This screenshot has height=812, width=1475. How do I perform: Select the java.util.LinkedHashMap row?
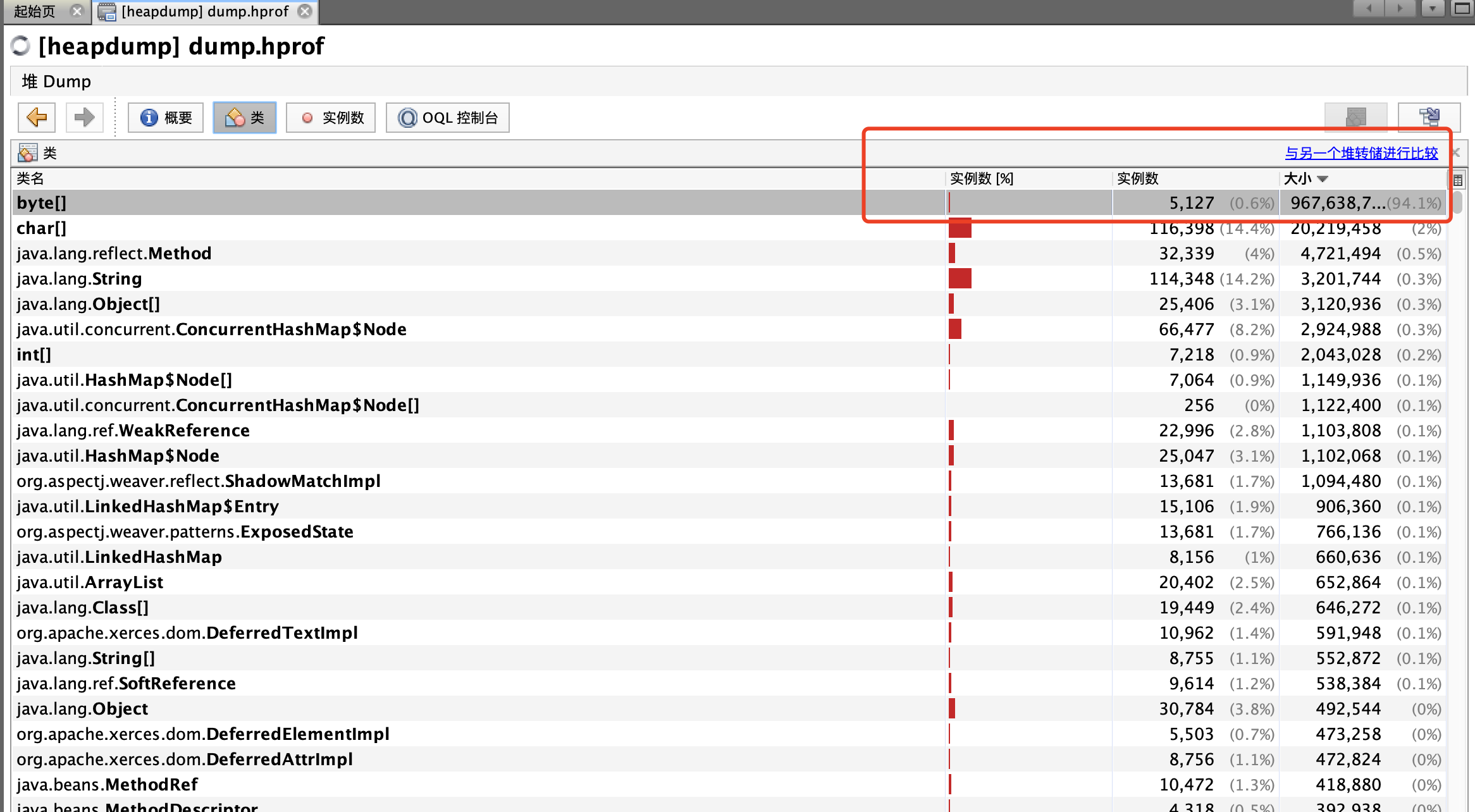(x=729, y=557)
